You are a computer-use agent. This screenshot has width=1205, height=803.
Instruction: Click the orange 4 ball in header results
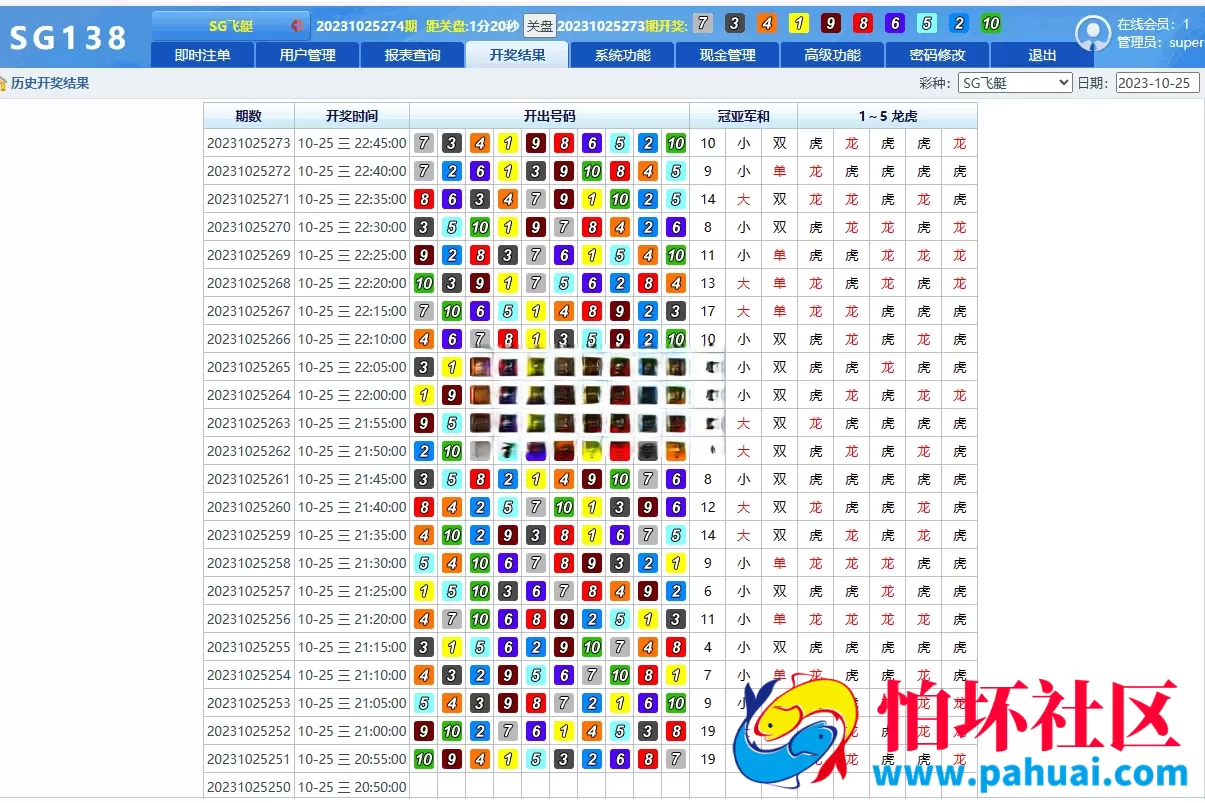click(767, 24)
